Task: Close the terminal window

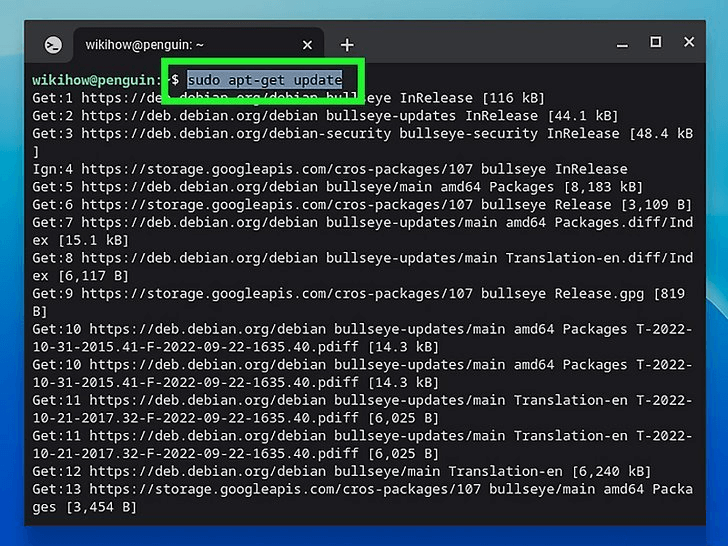Action: coord(689,42)
